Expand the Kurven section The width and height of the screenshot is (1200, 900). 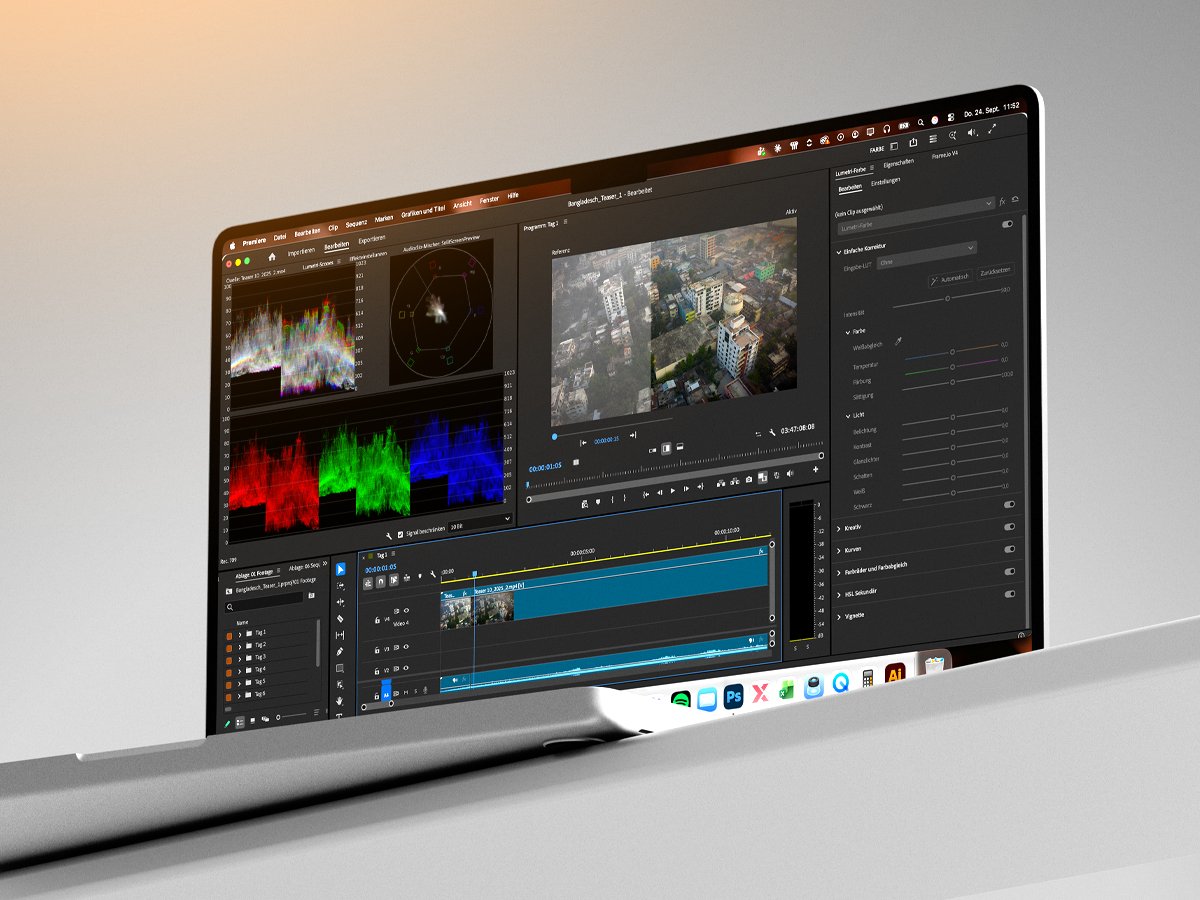(x=838, y=551)
